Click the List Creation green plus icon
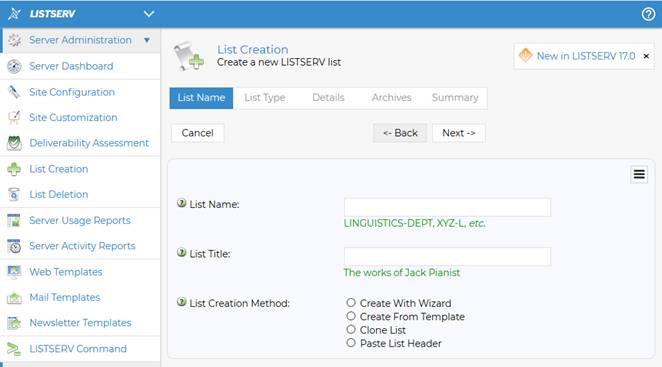662x367 pixels. click(14, 169)
